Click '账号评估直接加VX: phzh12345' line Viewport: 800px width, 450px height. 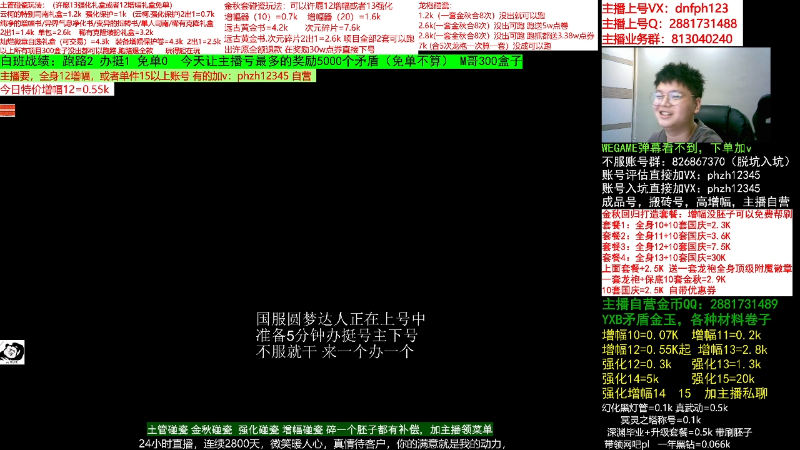coord(681,175)
